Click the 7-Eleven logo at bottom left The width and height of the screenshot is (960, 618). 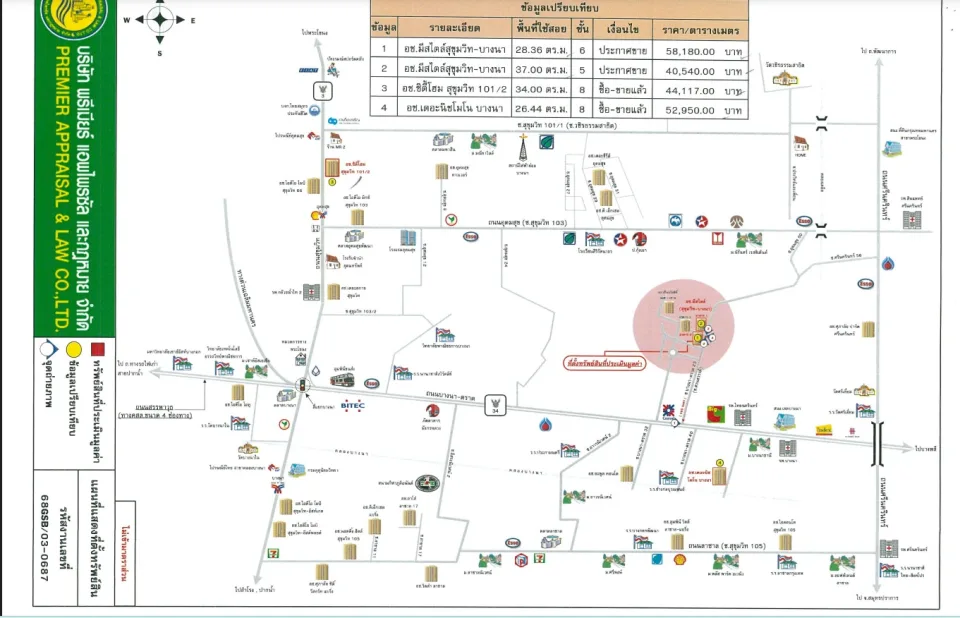[x=273, y=552]
